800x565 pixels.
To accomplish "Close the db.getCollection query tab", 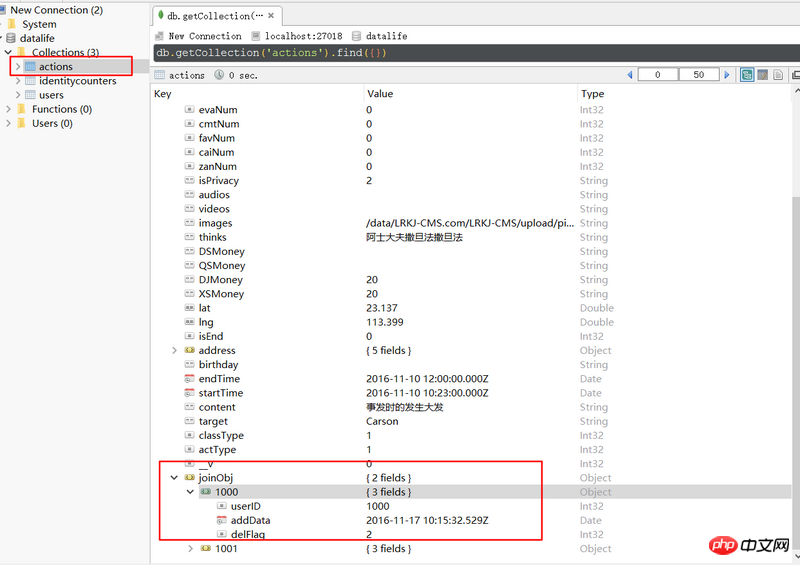I will [273, 16].
